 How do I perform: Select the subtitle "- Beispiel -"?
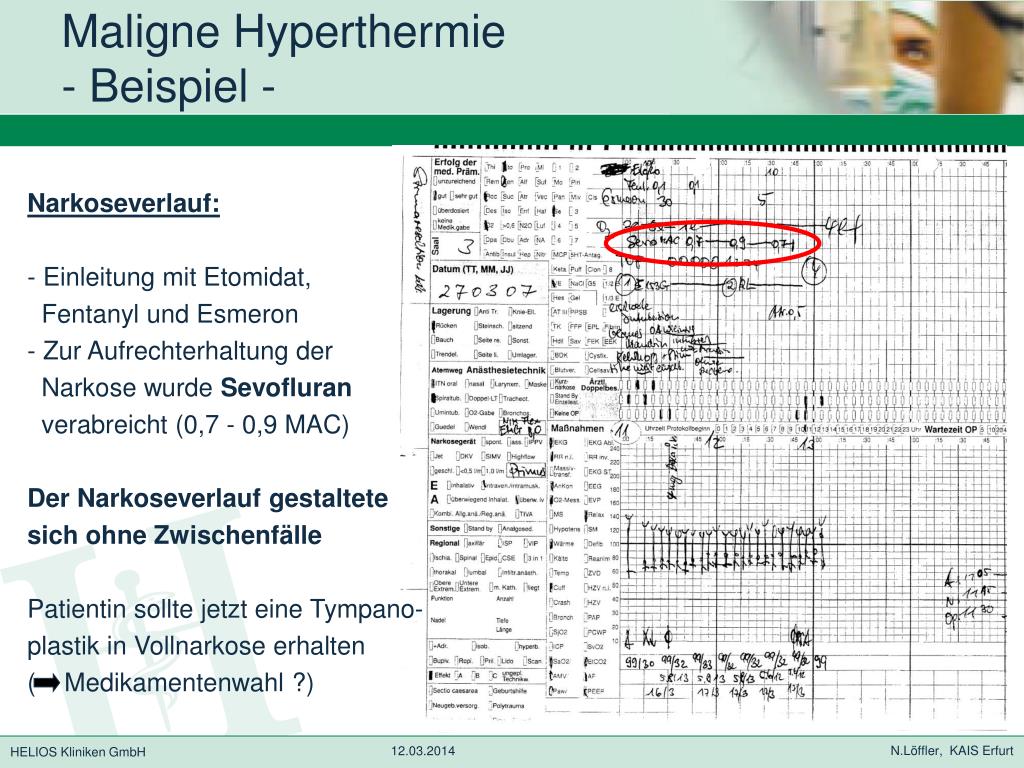point(168,86)
